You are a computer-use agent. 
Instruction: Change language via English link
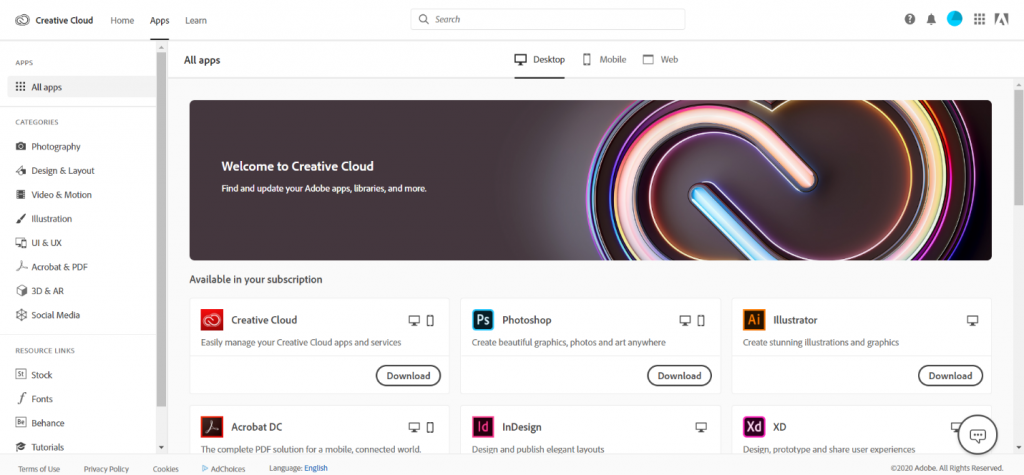316,468
